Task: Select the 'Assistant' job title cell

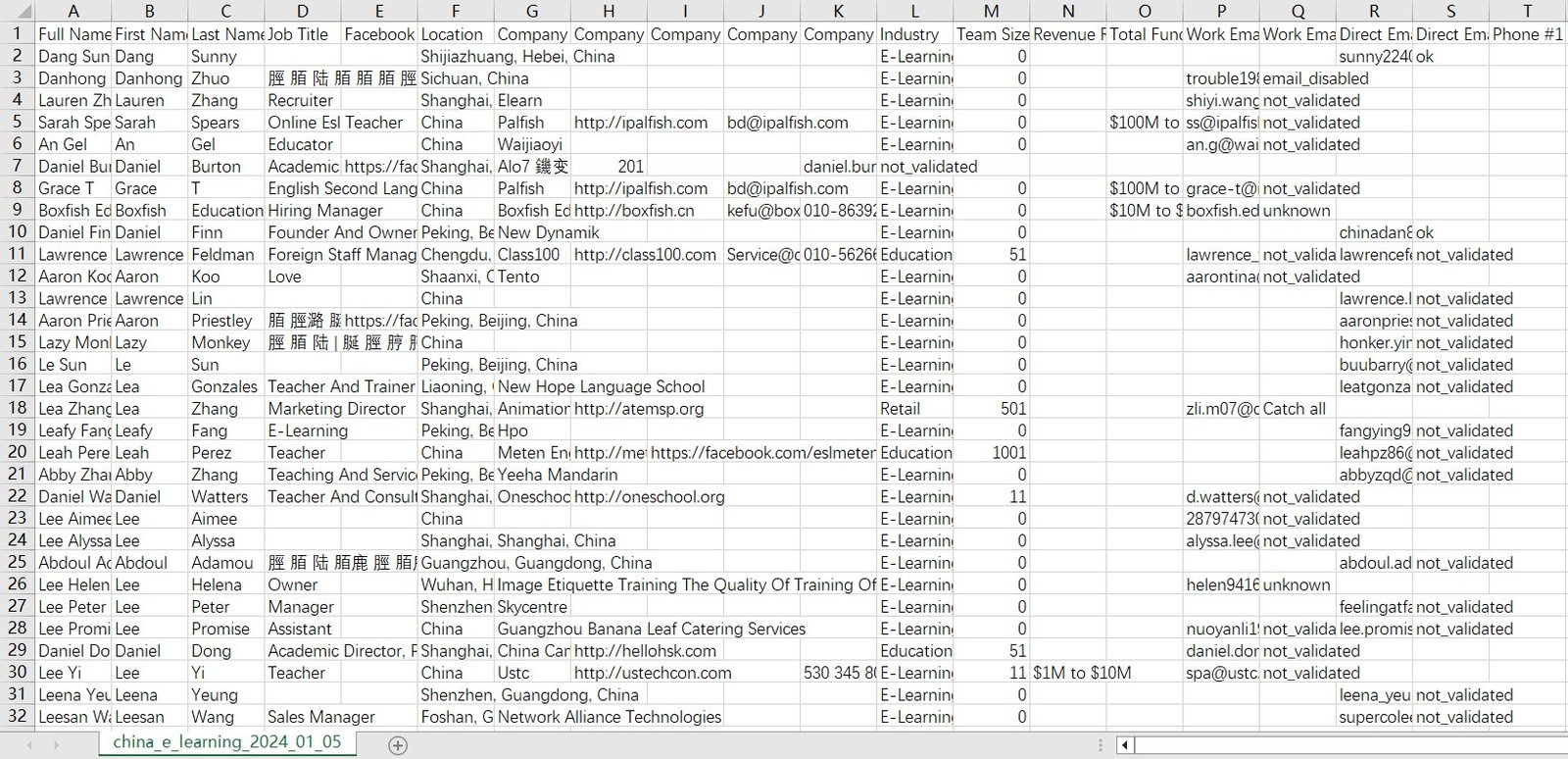Action: [303, 629]
